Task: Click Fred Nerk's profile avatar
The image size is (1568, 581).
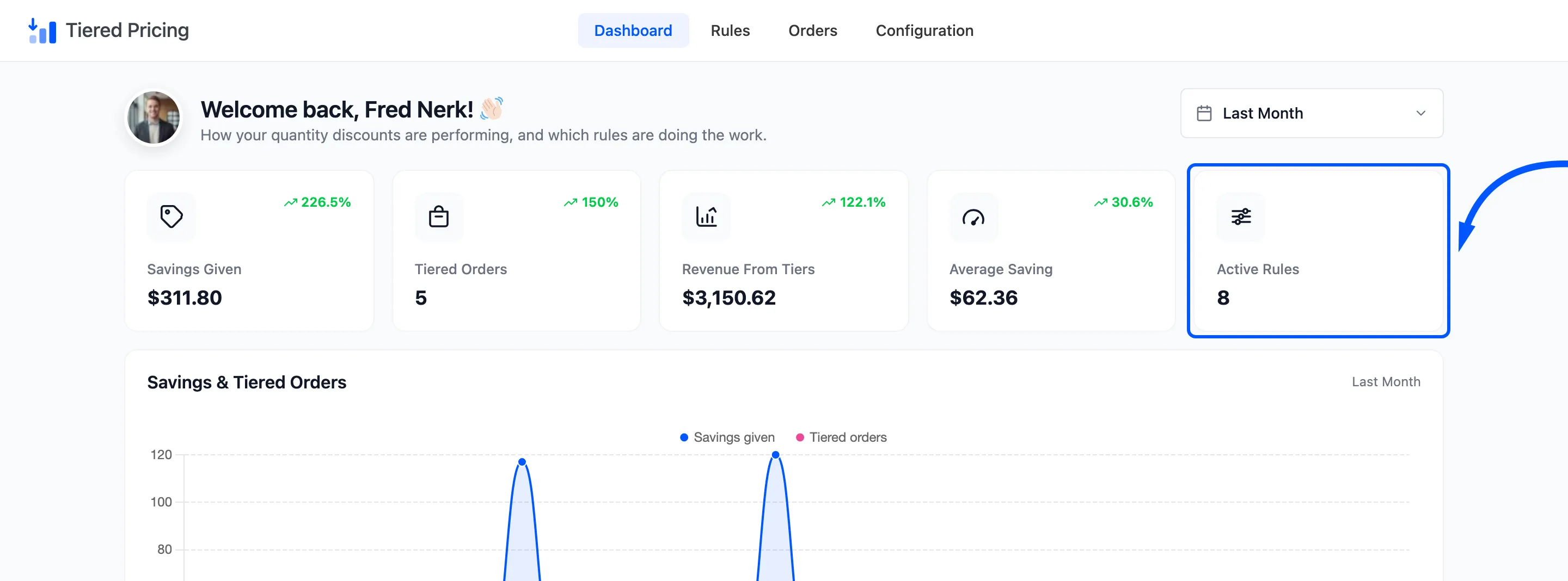Action: point(153,118)
